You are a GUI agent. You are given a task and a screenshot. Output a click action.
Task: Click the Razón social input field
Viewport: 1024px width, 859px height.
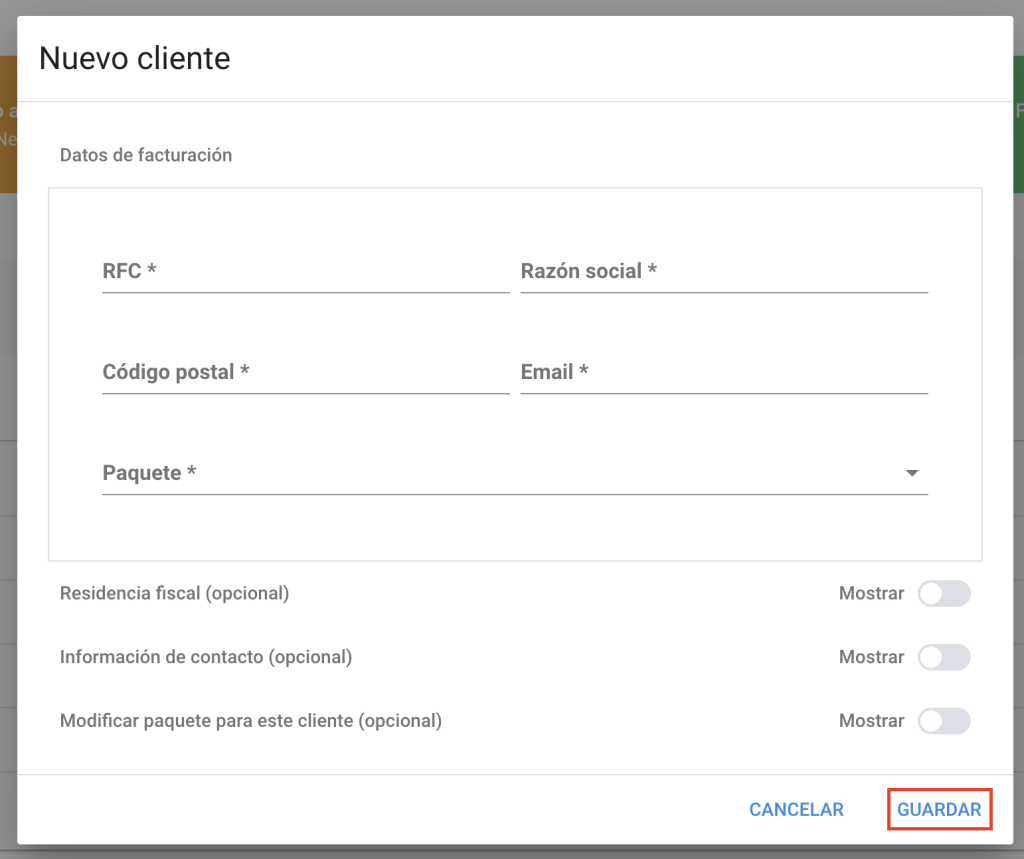click(724, 271)
